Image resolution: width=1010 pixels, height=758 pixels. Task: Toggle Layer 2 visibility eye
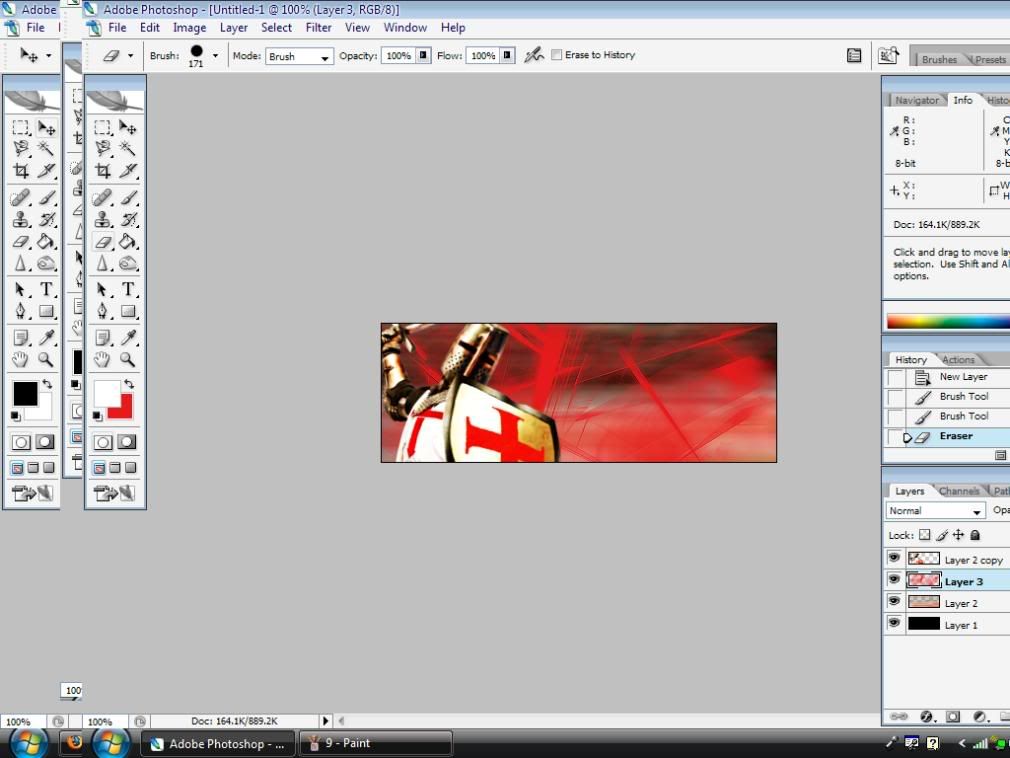[x=894, y=602]
